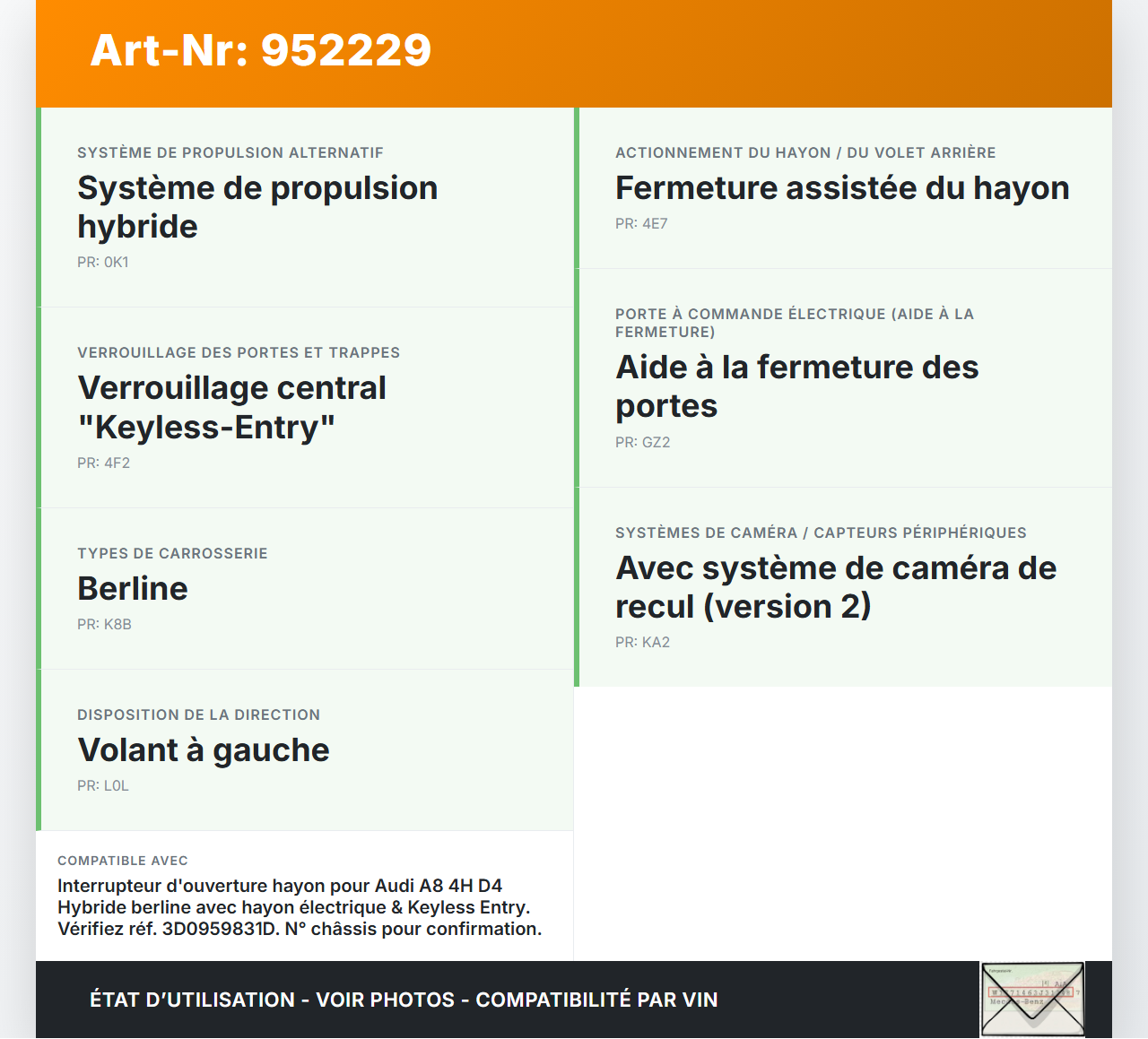Select Aide à la fermeture des portes
Image resolution: width=1148 pixels, height=1039 pixels.
pos(796,386)
